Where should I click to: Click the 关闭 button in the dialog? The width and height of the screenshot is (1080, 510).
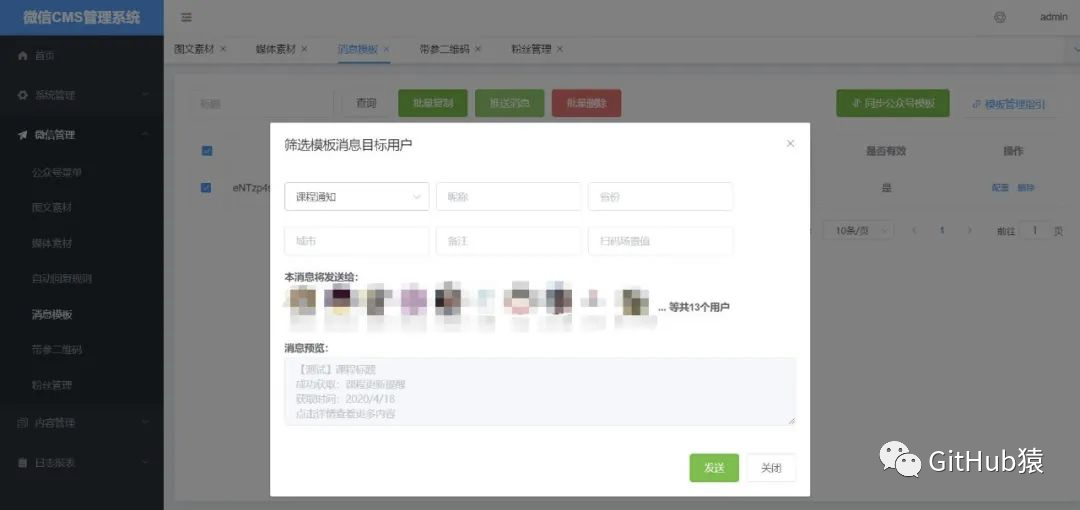pos(771,468)
